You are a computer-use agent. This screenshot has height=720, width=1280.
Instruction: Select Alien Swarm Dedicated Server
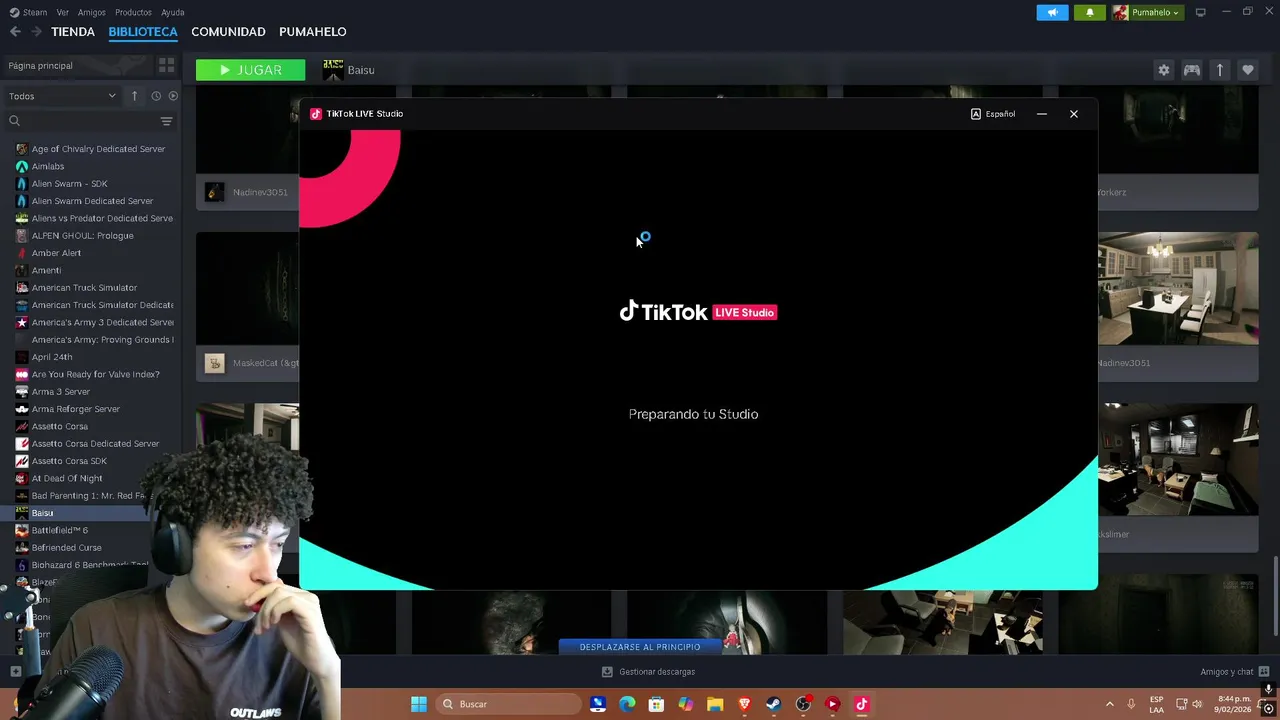(90, 201)
